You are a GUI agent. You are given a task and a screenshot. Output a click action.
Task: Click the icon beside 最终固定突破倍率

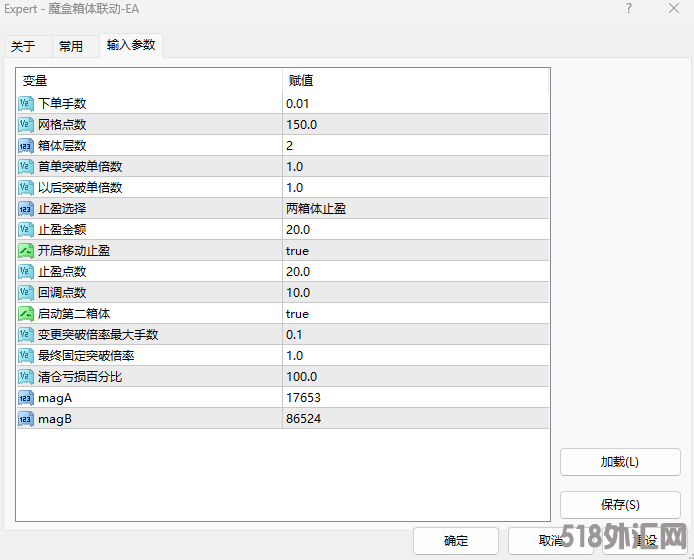26,356
